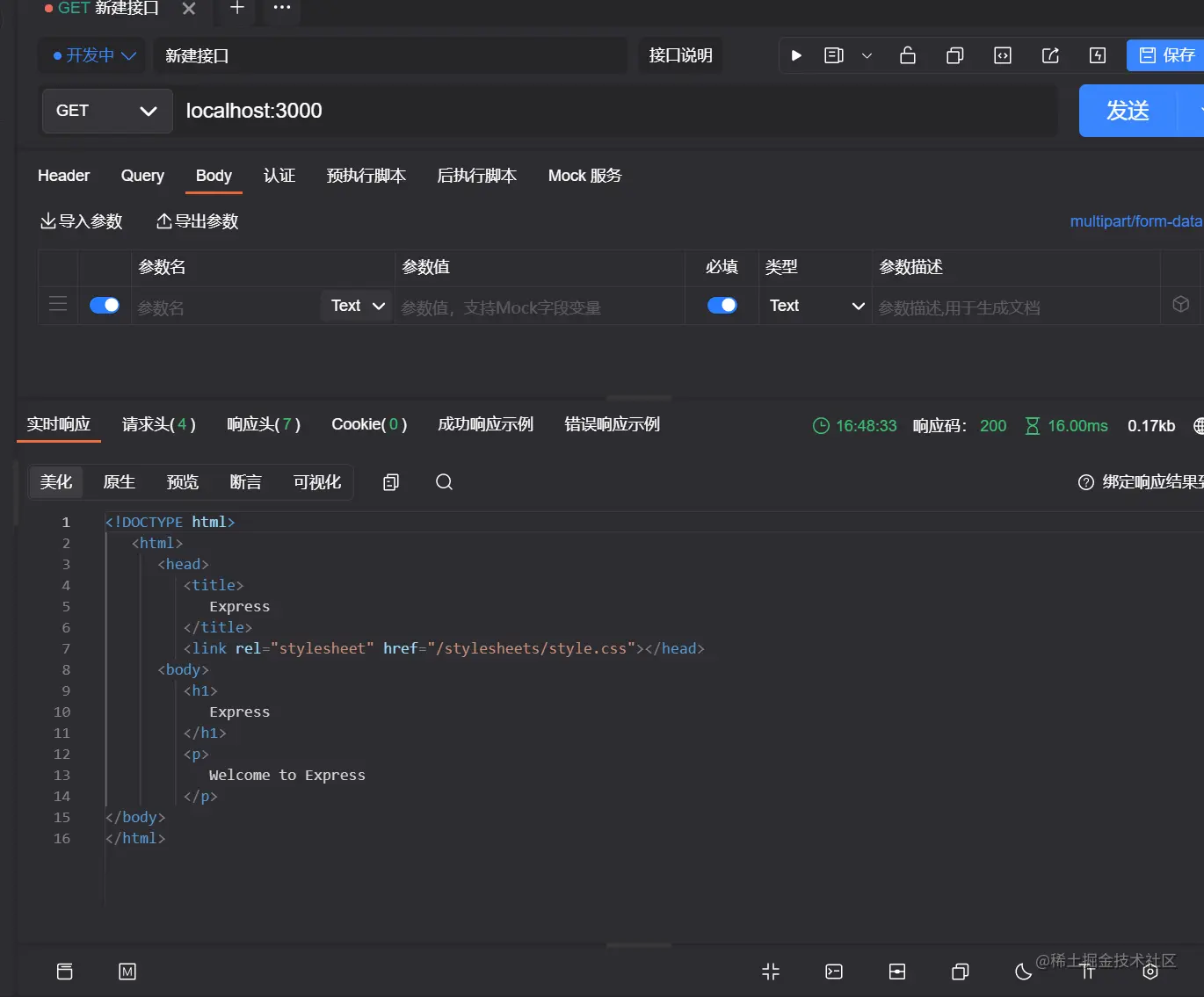Open the Mock 服务 tab
This screenshot has height=997, width=1204.
584,176
